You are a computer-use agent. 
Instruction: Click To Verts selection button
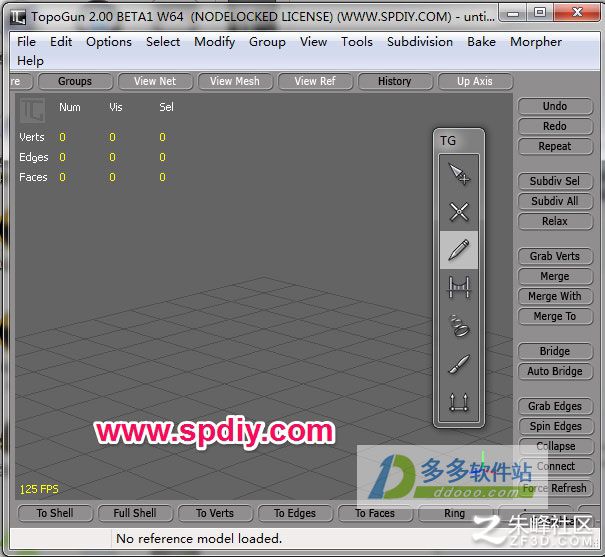pyautogui.click(x=215, y=513)
